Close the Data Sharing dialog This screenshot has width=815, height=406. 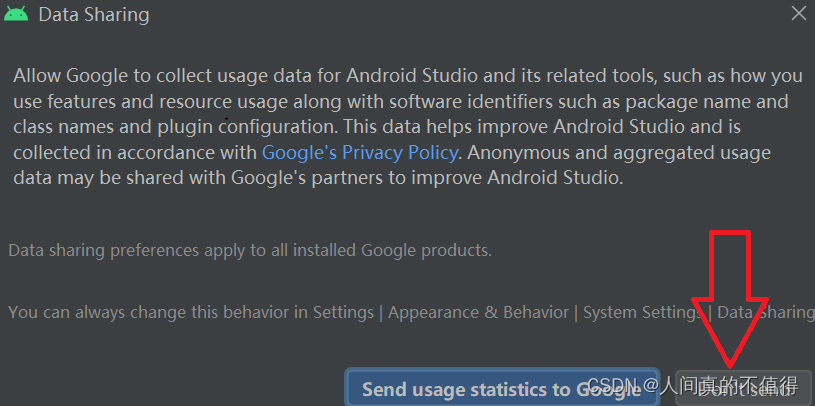[798, 14]
